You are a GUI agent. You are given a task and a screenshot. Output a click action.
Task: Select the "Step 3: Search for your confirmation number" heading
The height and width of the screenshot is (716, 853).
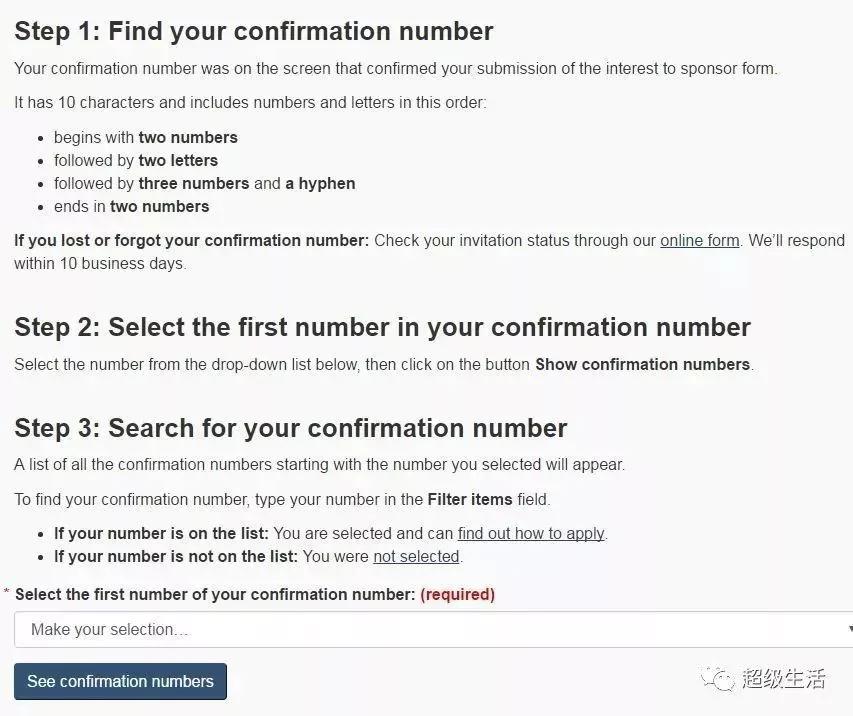click(290, 428)
